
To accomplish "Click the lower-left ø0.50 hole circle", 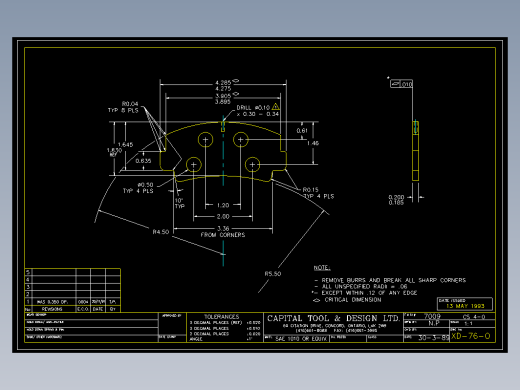I will 194,165.
